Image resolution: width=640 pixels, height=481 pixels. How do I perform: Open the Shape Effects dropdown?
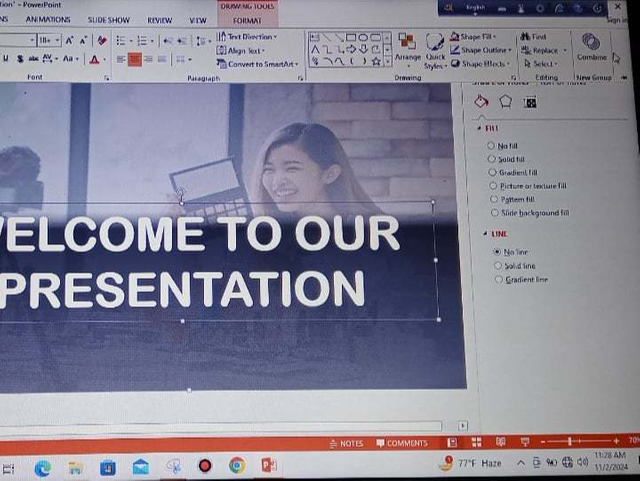480,64
